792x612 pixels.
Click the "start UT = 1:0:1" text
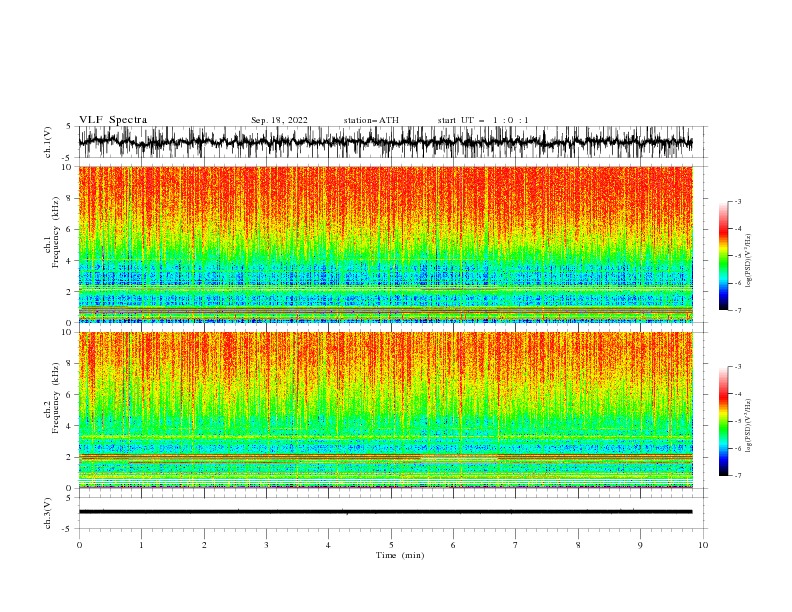(x=483, y=120)
